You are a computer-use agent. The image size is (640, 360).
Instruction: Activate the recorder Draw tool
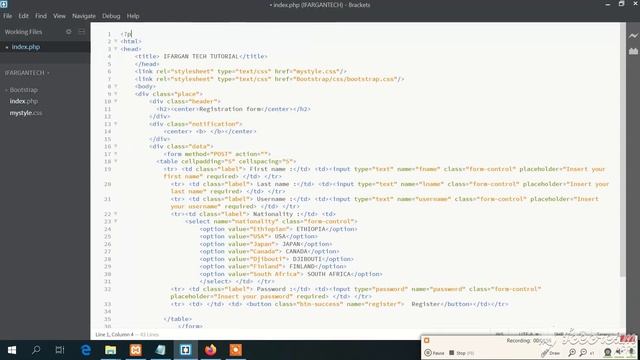click(x=551, y=353)
